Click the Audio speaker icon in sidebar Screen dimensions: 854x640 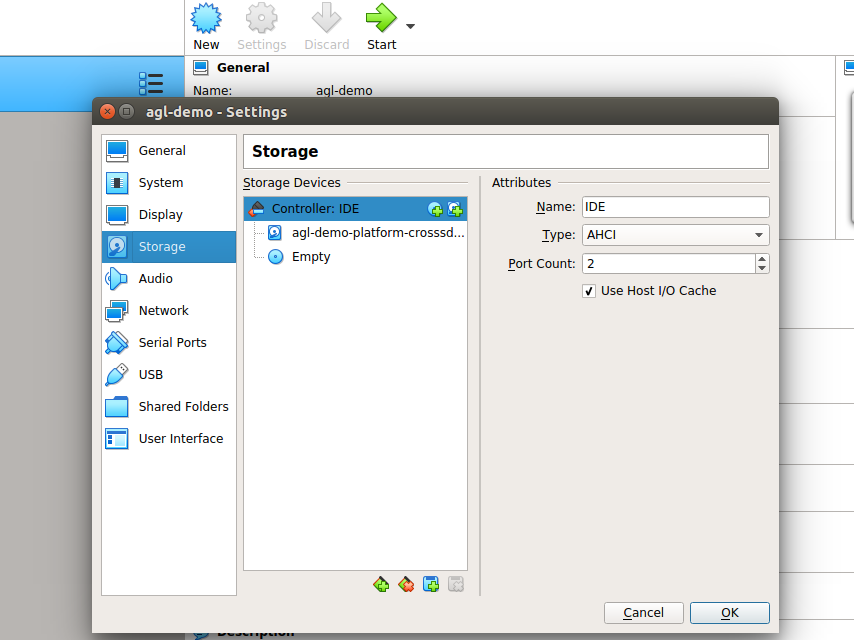(117, 279)
